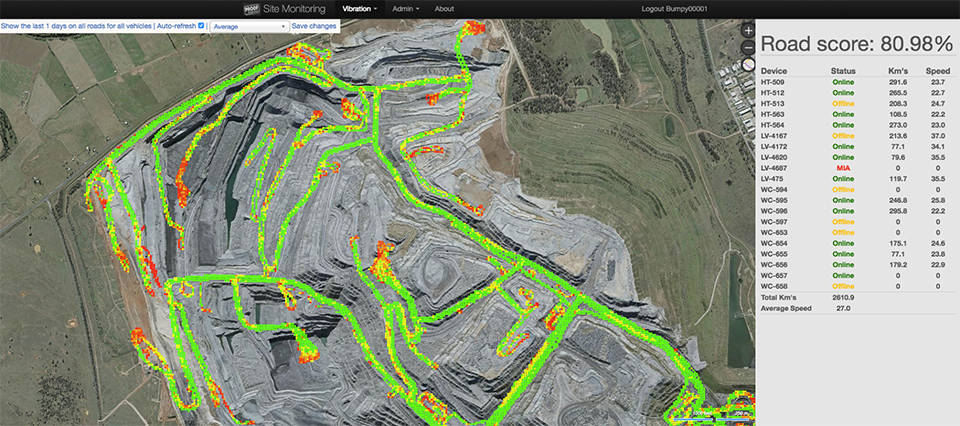Click the Km's column header
The image size is (960, 426).
899,70
